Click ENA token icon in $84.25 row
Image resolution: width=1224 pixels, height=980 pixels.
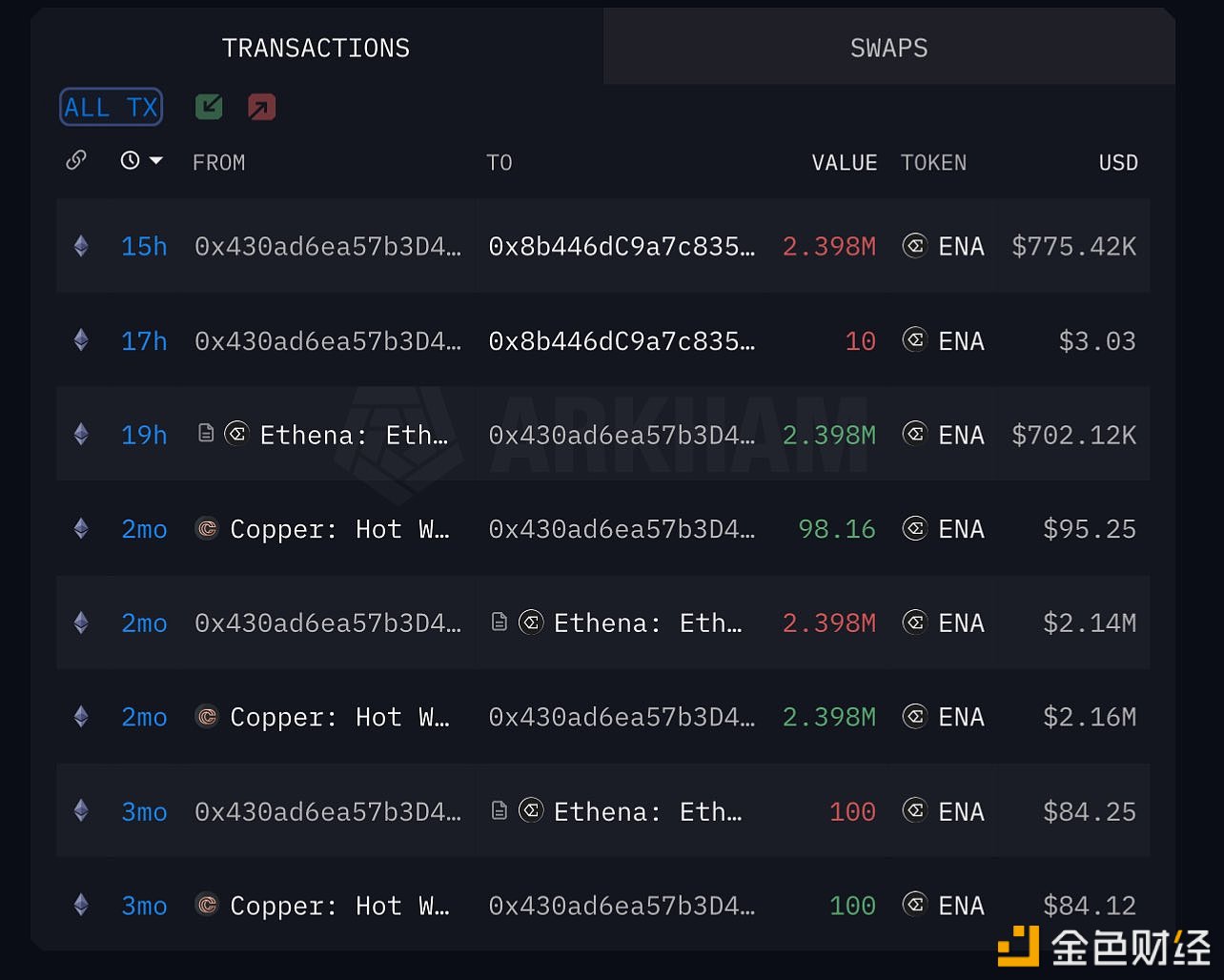click(x=915, y=810)
